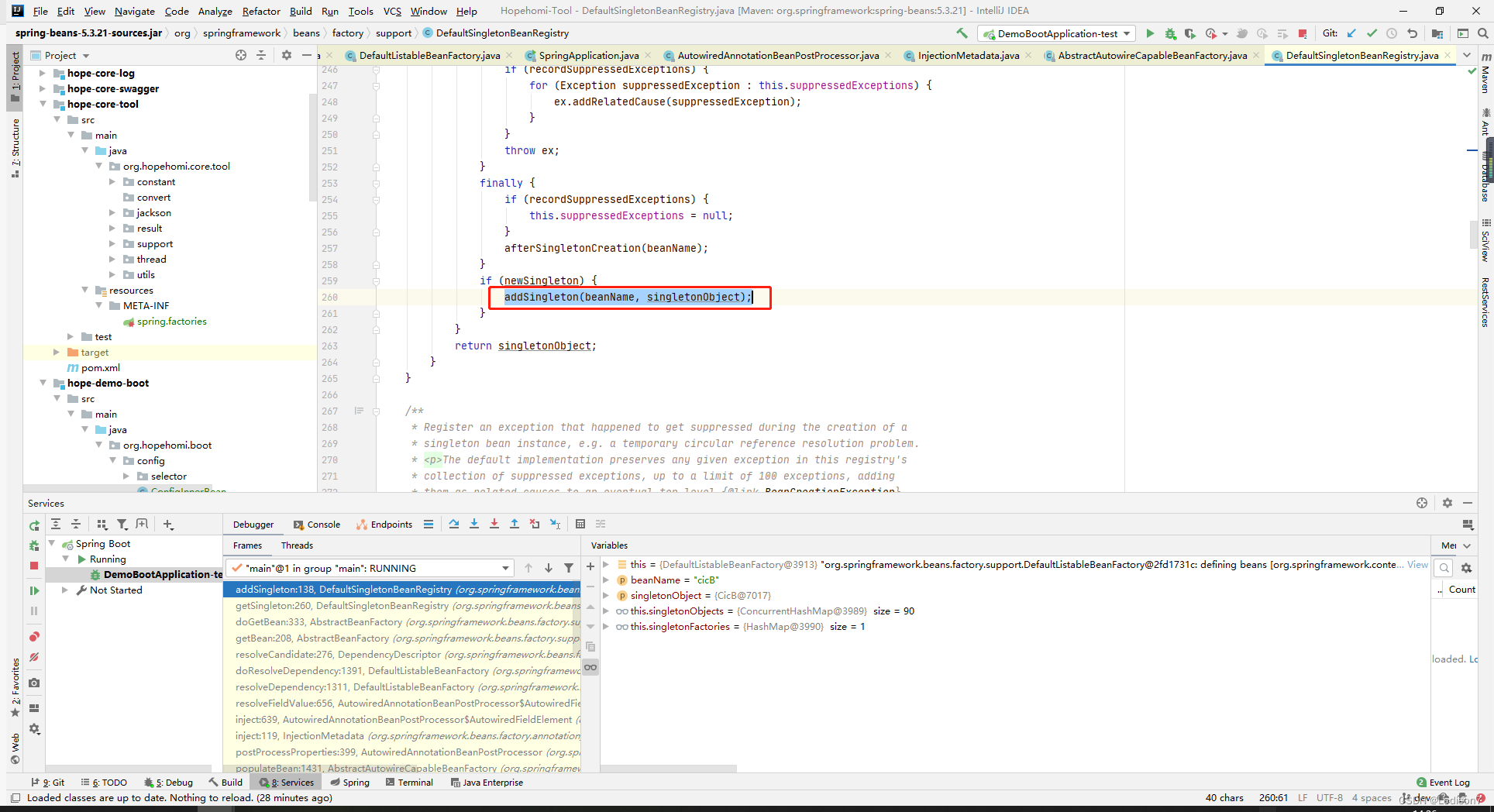The image size is (1494, 812).
Task: Click Collapse All in Services toolbar
Action: pos(76,525)
